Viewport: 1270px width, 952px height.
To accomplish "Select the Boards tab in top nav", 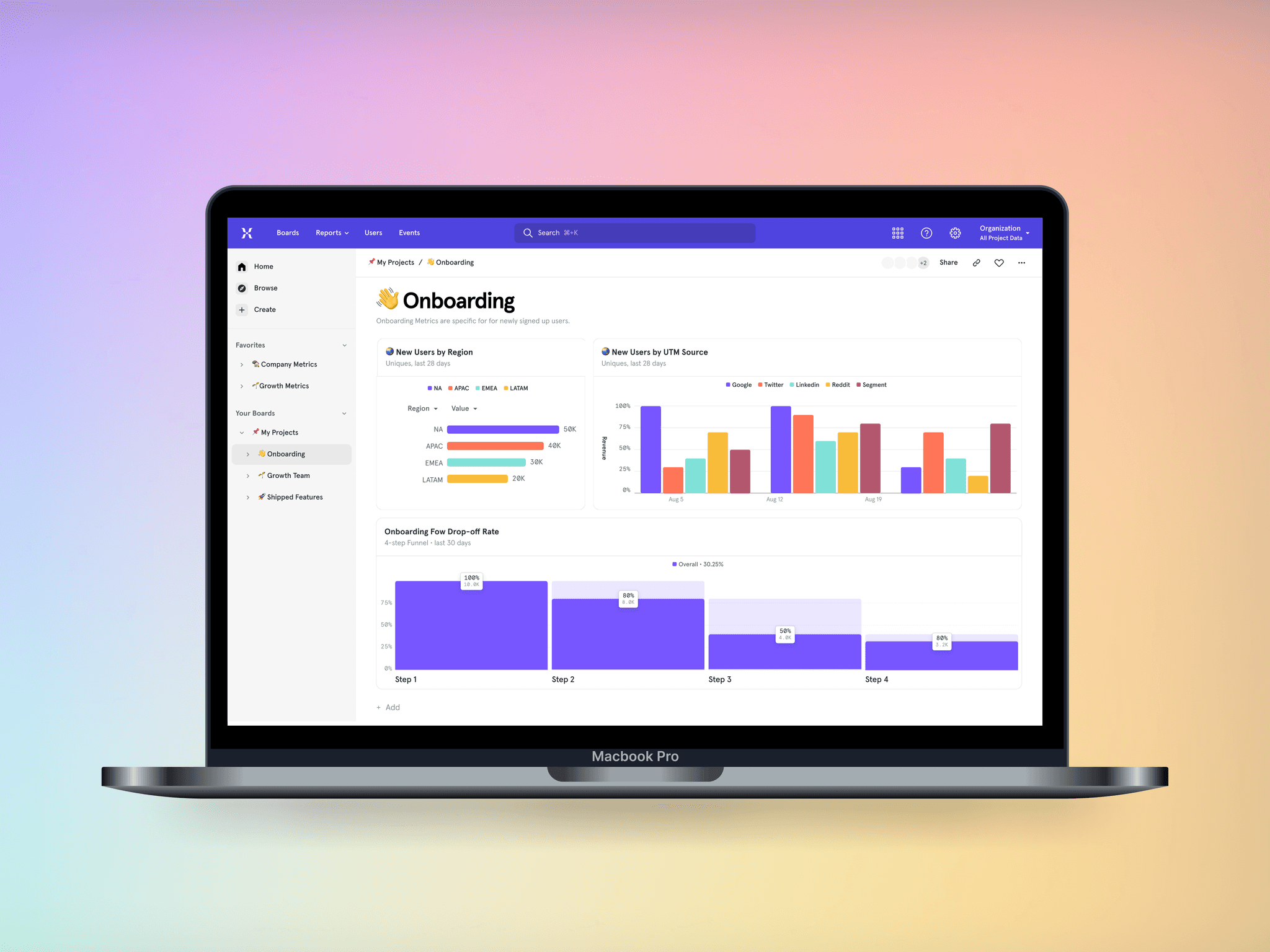I will 289,233.
